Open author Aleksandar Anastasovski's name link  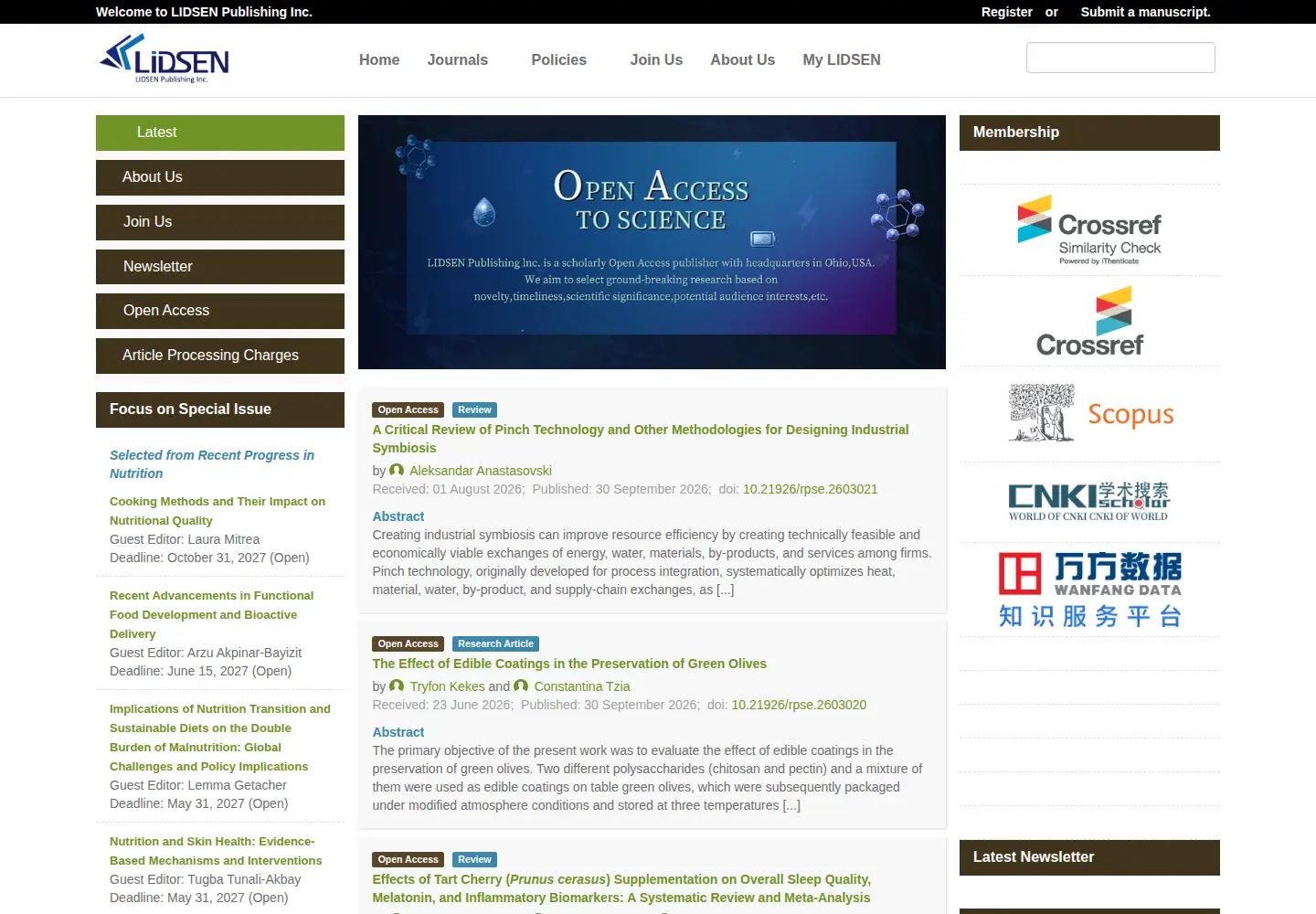pos(481,471)
